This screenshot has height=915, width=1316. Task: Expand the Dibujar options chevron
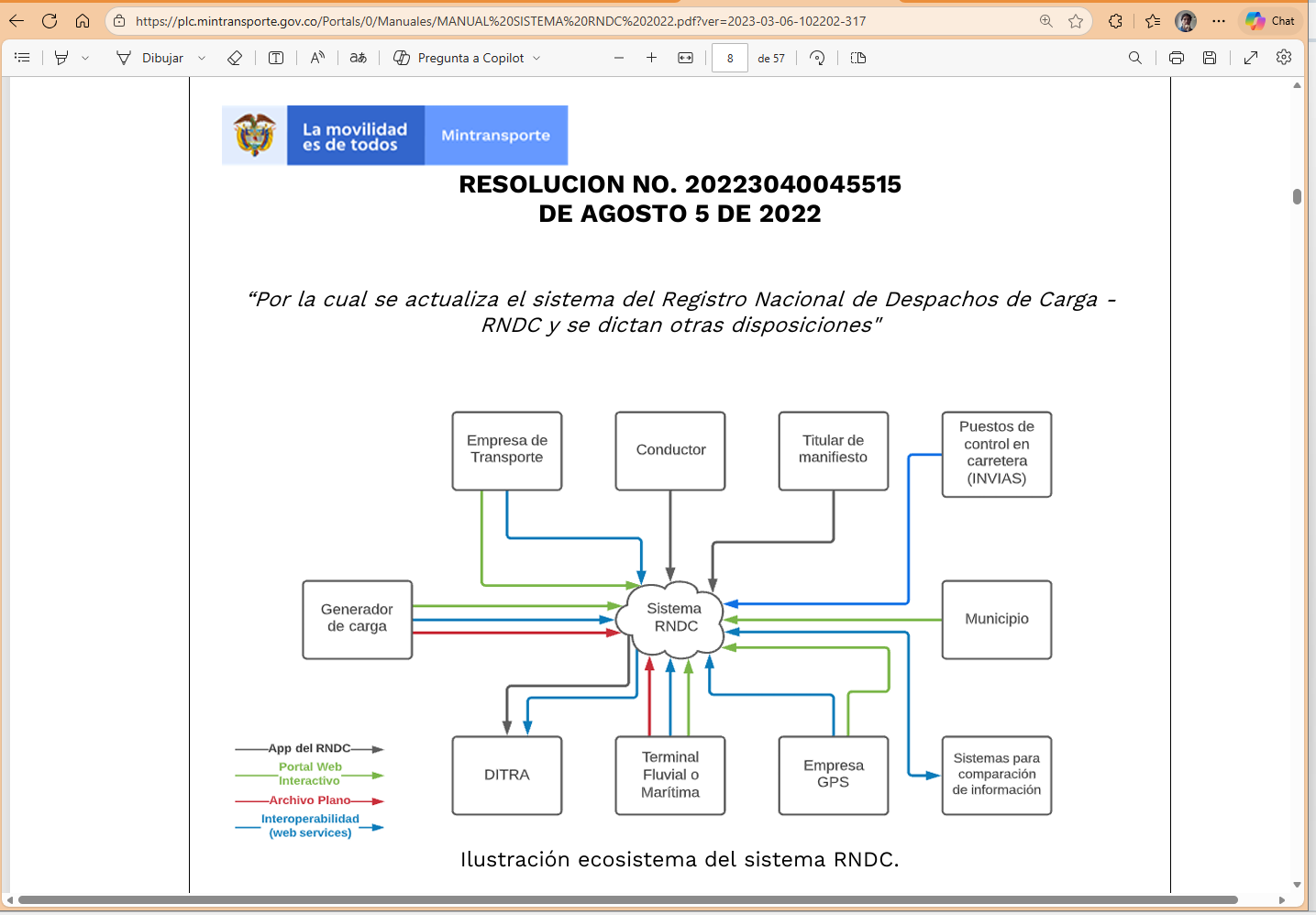click(x=202, y=58)
